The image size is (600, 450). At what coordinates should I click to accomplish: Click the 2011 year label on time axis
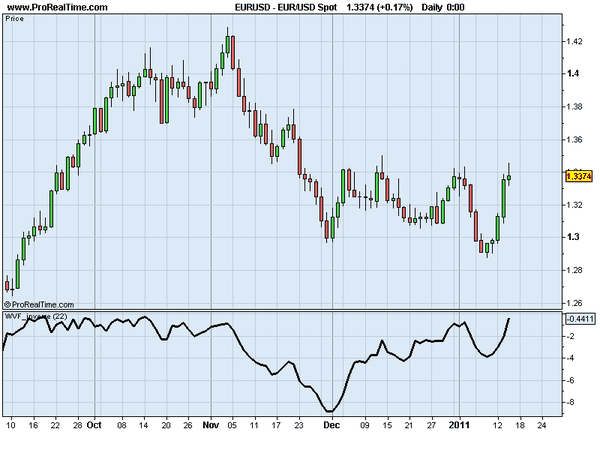(x=459, y=425)
